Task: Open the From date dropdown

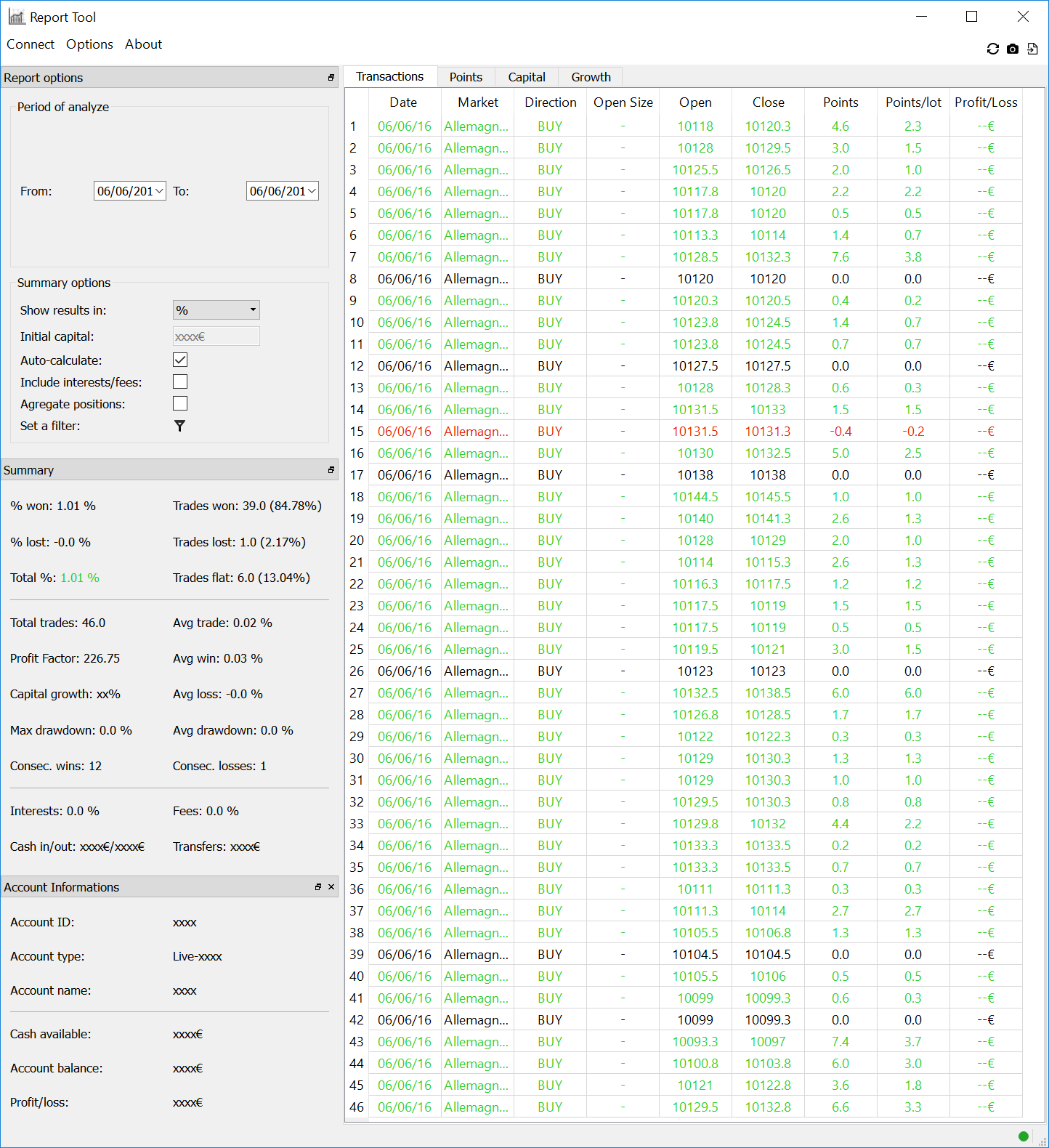Action: coord(159,191)
